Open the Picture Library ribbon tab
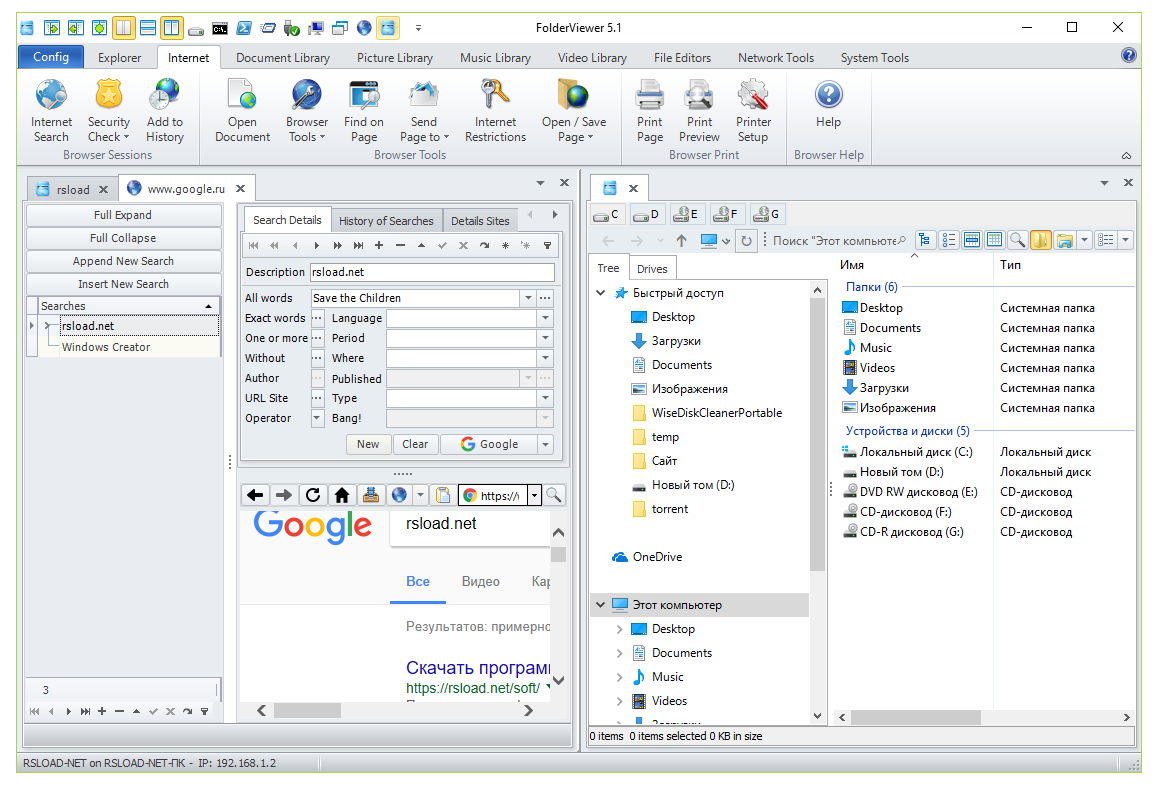The image size is (1156, 792). 394,58
